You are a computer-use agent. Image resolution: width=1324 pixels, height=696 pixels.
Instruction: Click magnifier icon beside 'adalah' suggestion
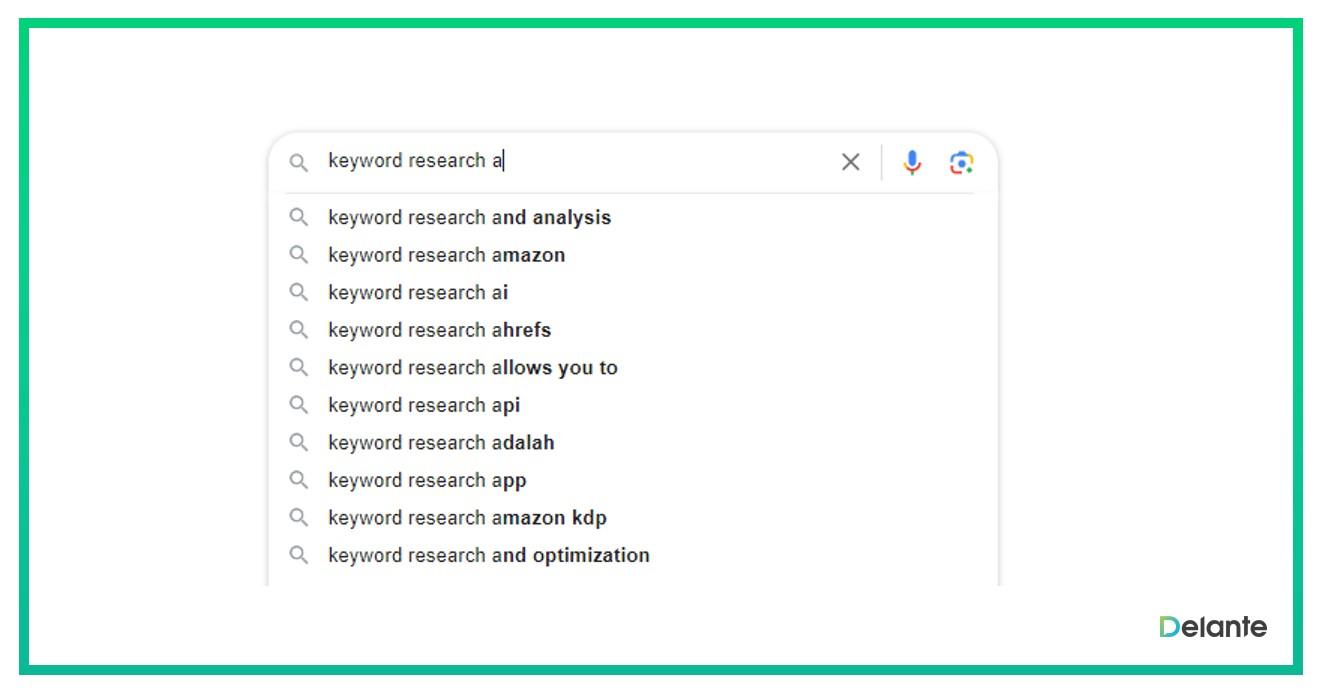point(298,442)
